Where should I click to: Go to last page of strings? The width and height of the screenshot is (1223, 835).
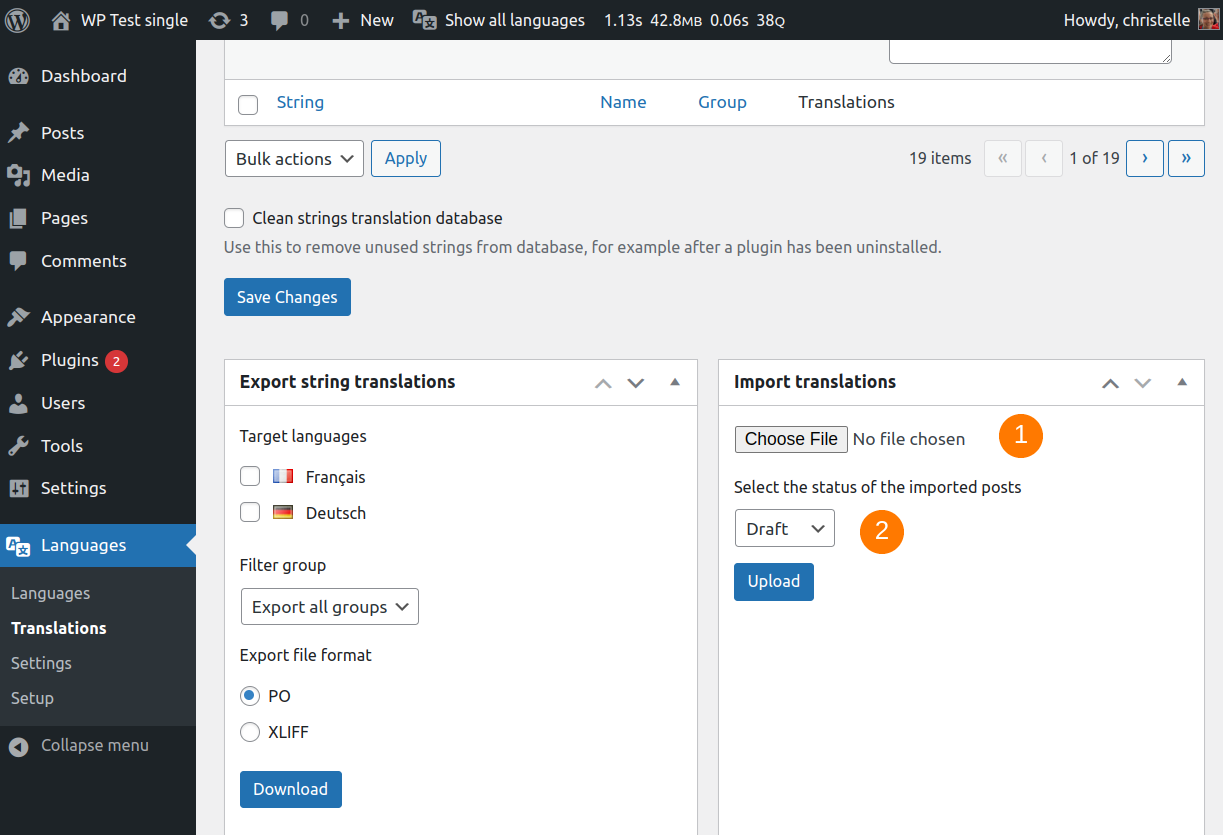click(x=1186, y=158)
